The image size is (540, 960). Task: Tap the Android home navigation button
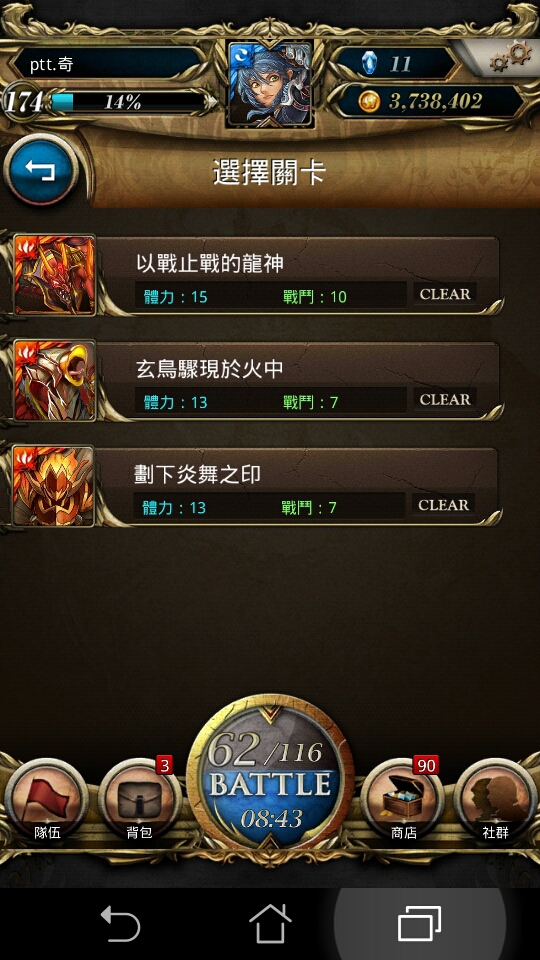[x=270, y=923]
